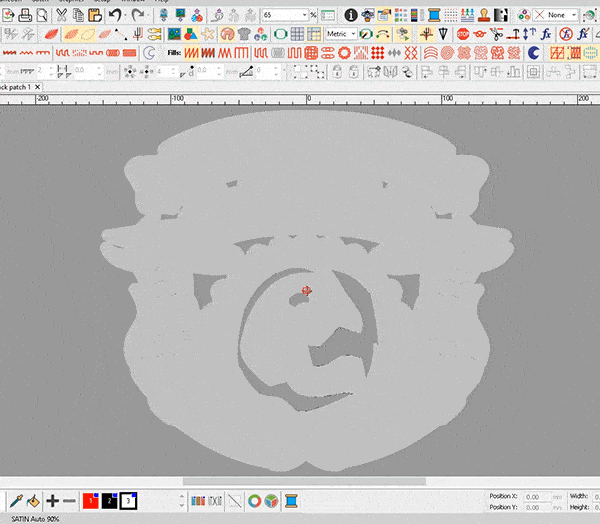Click the Position X field

coord(537,497)
